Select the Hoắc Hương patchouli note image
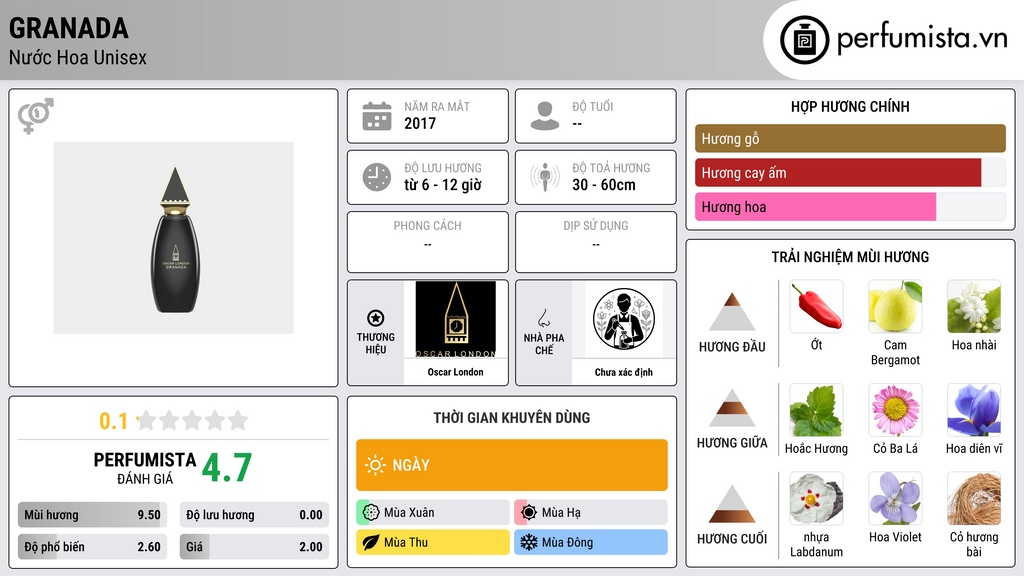This screenshot has height=576, width=1024. coord(816,410)
